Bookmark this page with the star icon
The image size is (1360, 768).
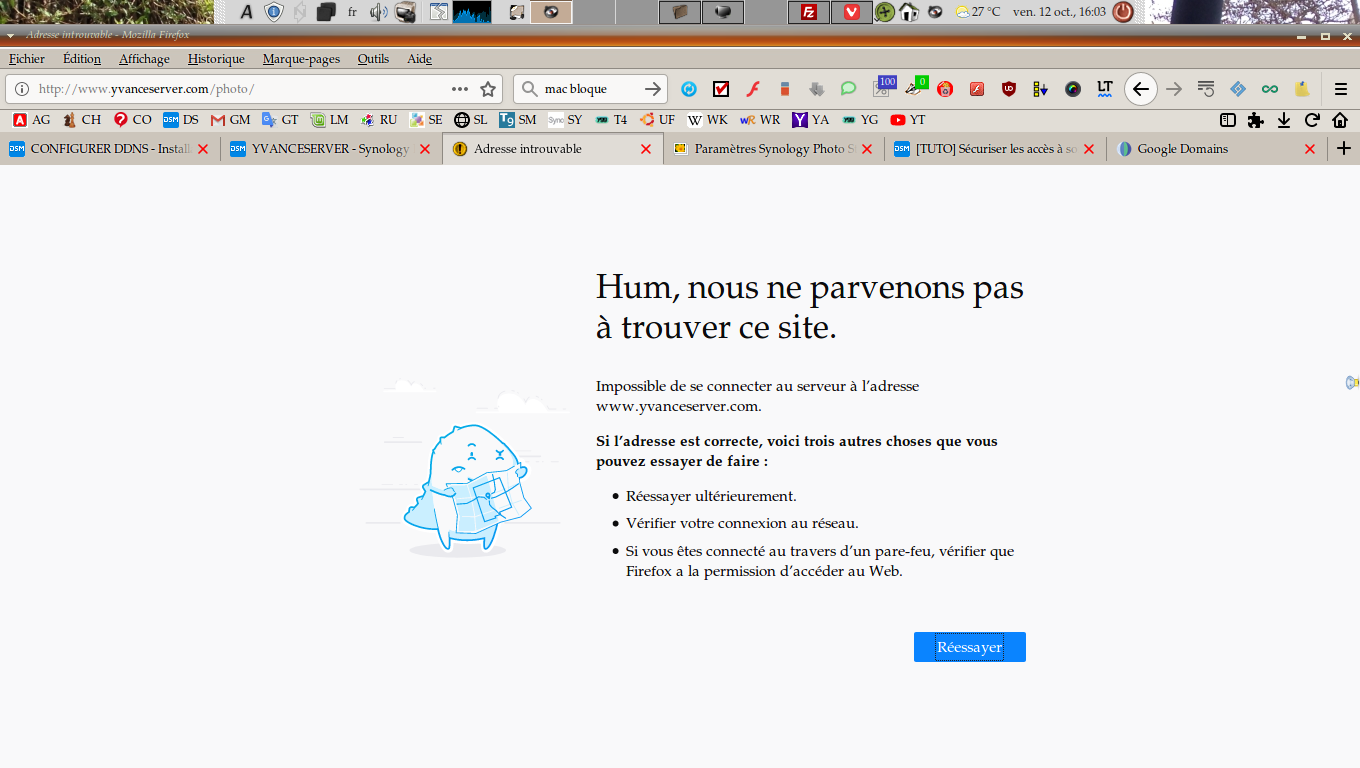(488, 89)
